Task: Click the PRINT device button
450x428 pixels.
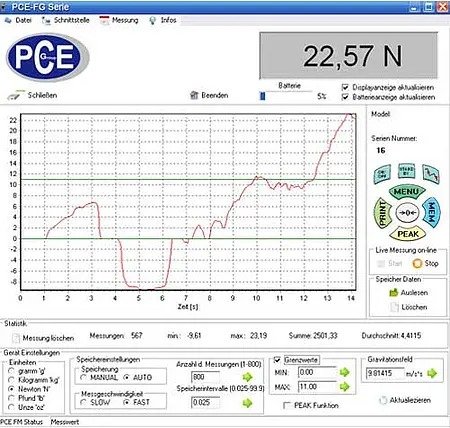Action: [382, 213]
